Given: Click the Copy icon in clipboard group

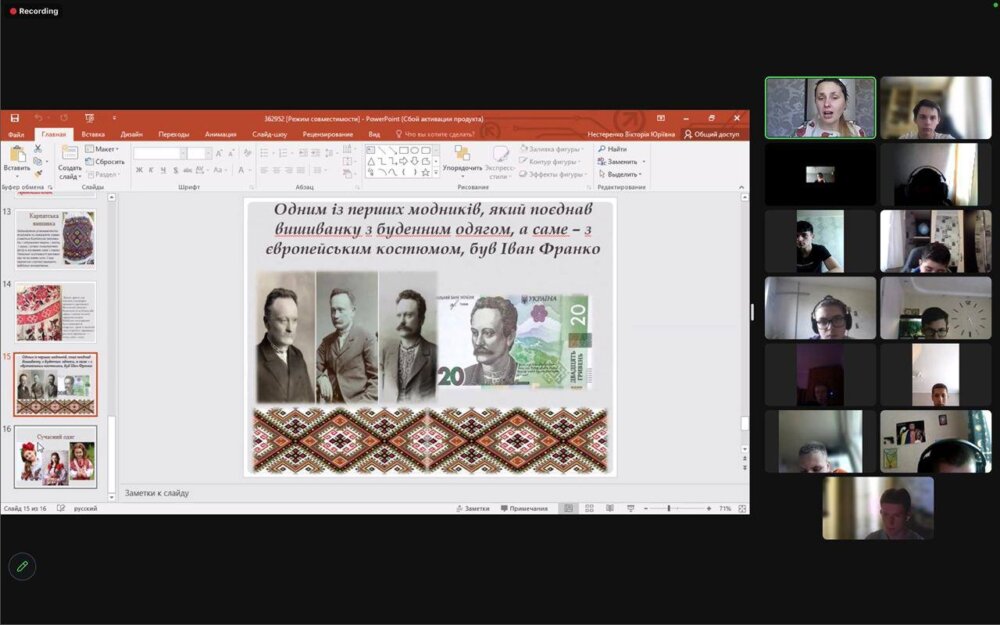Looking at the screenshot, I should tap(38, 161).
